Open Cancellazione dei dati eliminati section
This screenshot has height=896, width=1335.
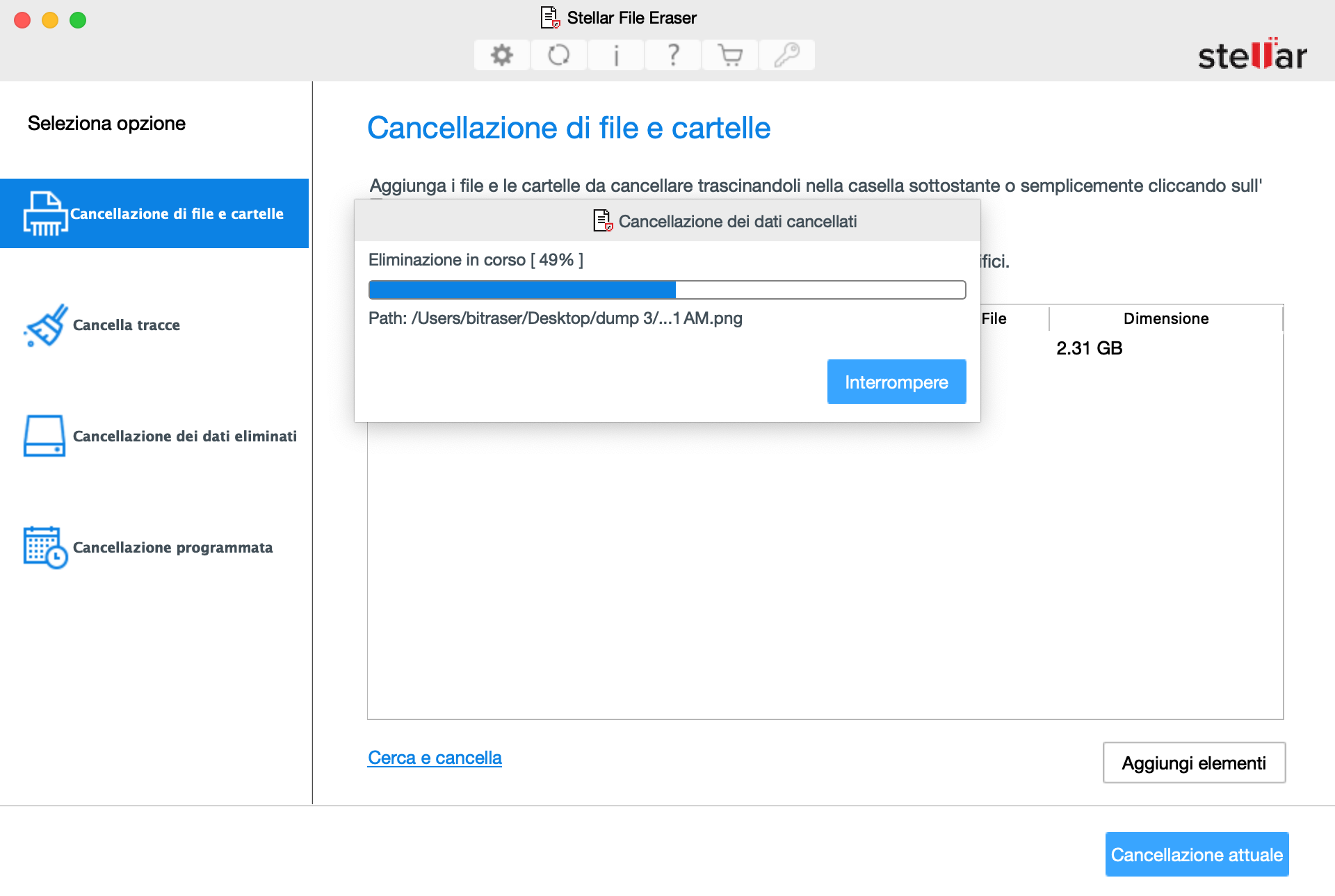pyautogui.click(x=185, y=436)
